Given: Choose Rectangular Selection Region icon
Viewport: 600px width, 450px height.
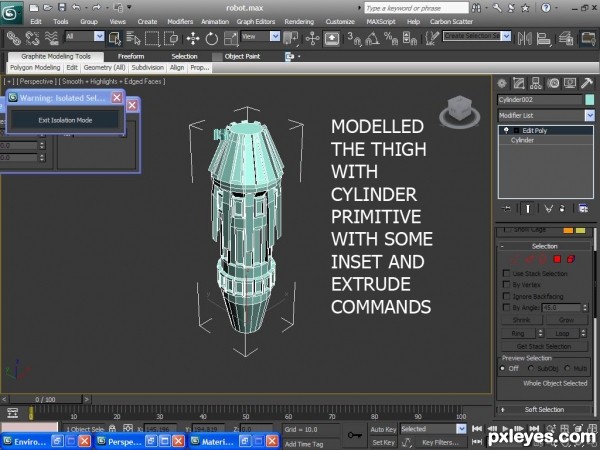Looking at the screenshot, I should (x=152, y=38).
